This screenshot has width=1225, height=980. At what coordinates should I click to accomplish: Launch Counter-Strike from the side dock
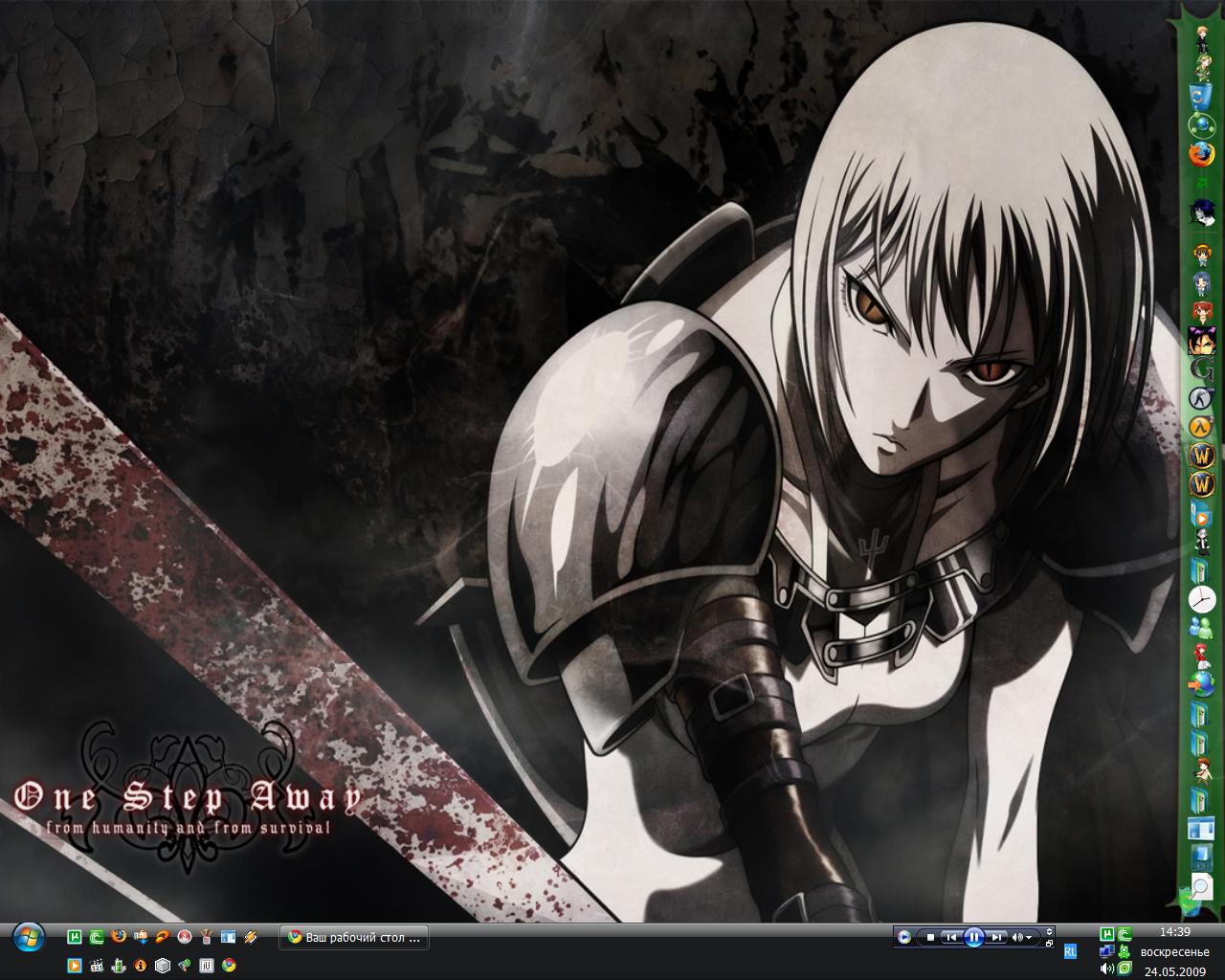1202,397
